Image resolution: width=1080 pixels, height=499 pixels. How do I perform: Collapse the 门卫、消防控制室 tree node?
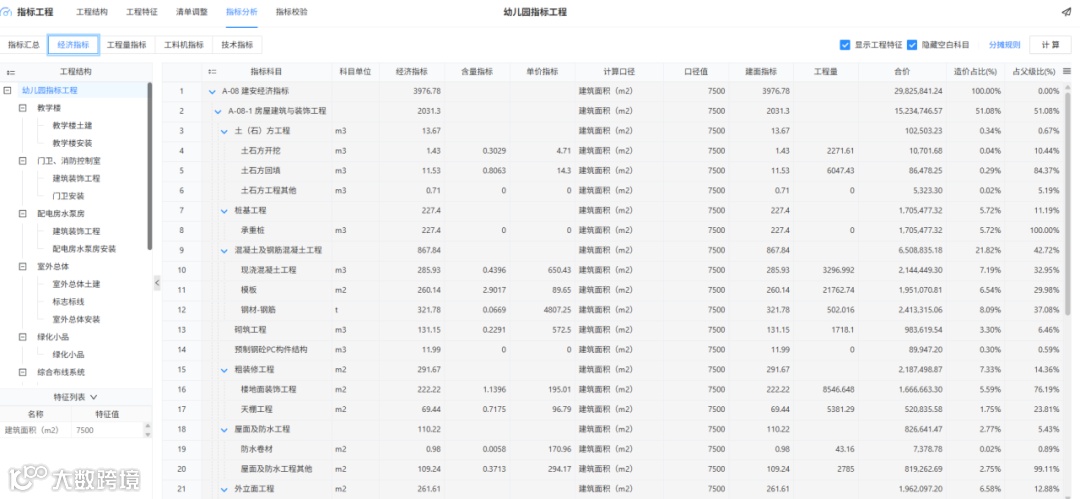coord(23,161)
